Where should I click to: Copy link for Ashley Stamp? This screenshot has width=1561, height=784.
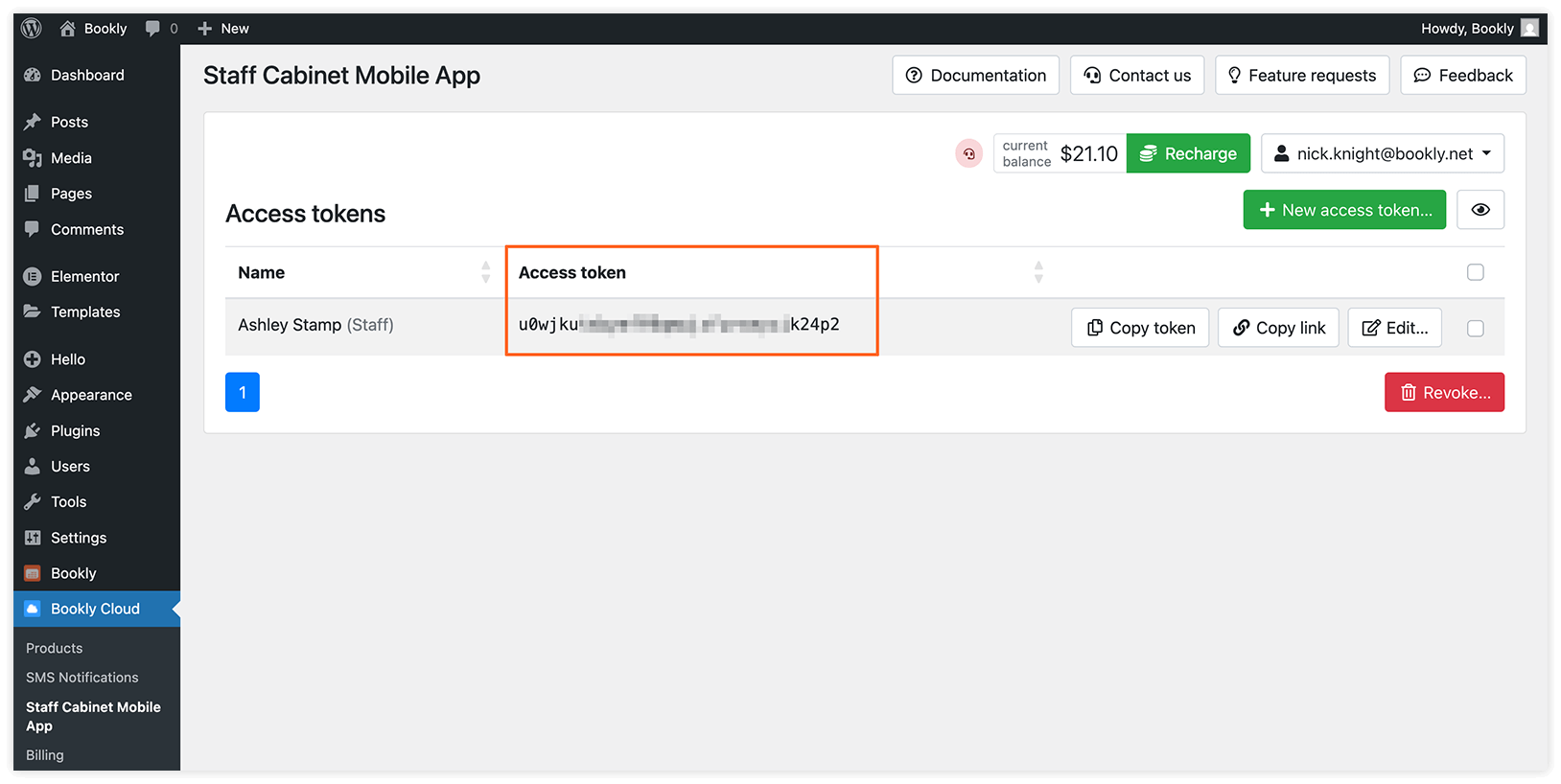[1278, 328]
